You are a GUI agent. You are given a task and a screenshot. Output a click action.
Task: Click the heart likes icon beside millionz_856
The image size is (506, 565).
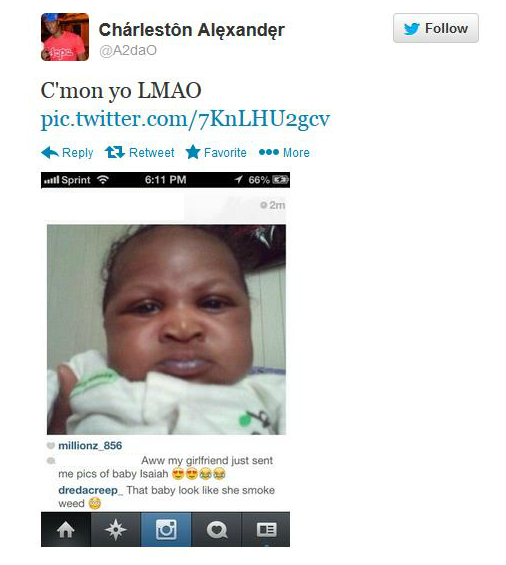(x=50, y=445)
